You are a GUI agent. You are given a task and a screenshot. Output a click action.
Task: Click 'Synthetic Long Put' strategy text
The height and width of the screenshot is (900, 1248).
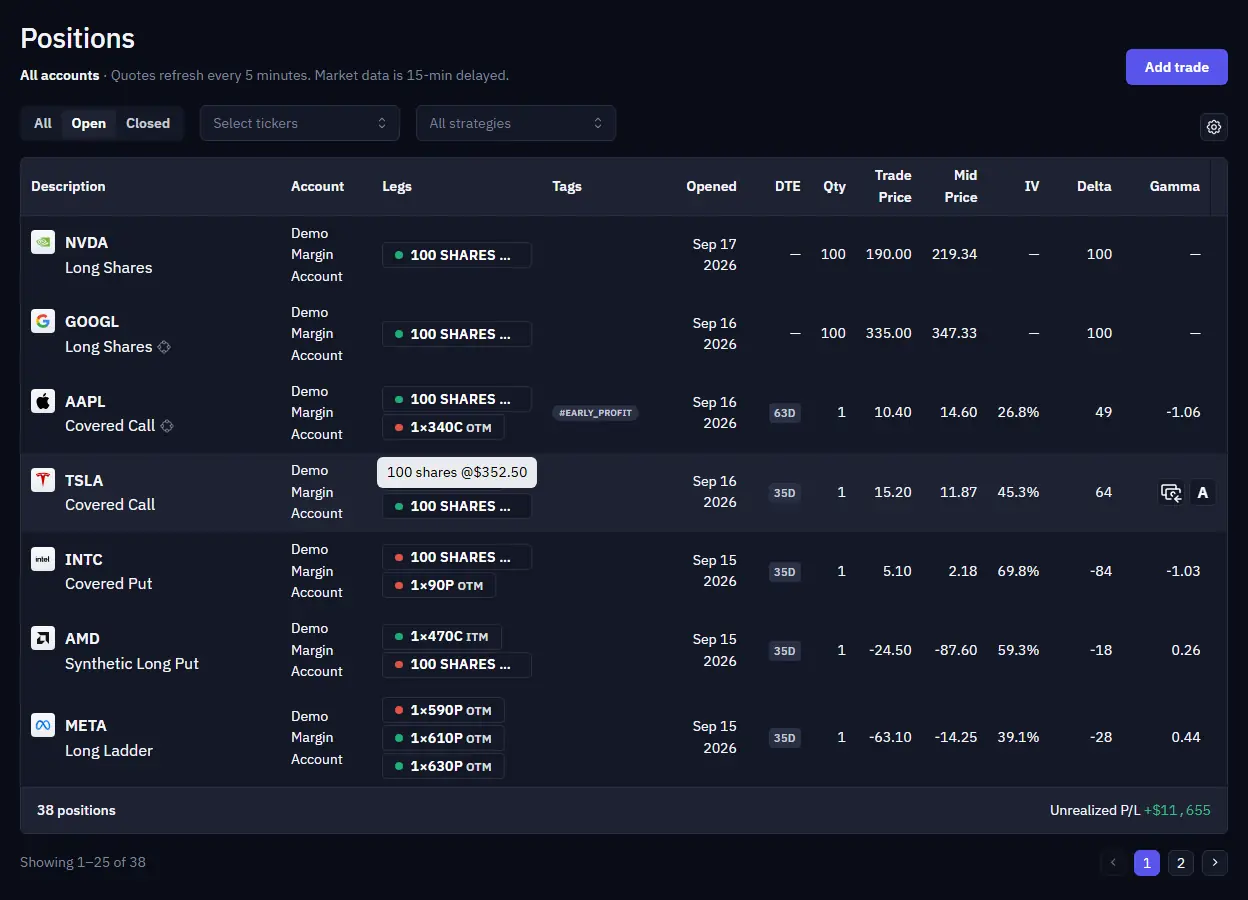132,663
